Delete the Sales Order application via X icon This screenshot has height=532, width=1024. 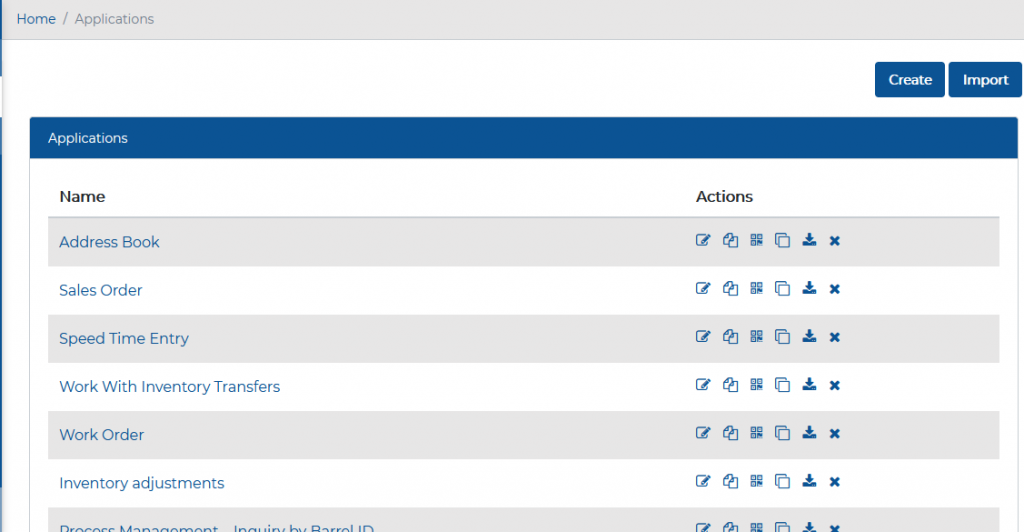pyautogui.click(x=835, y=289)
